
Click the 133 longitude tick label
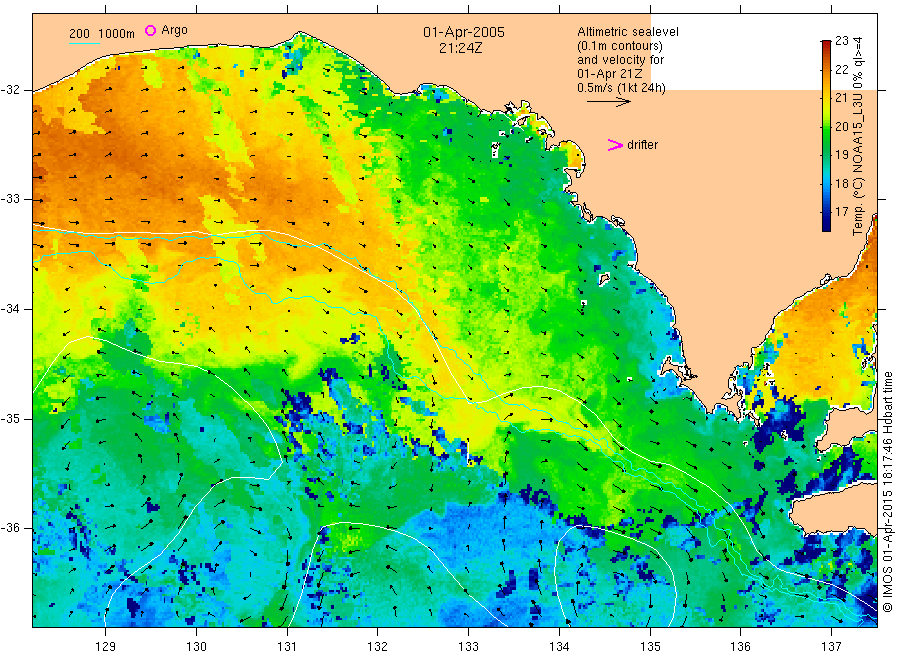click(468, 647)
